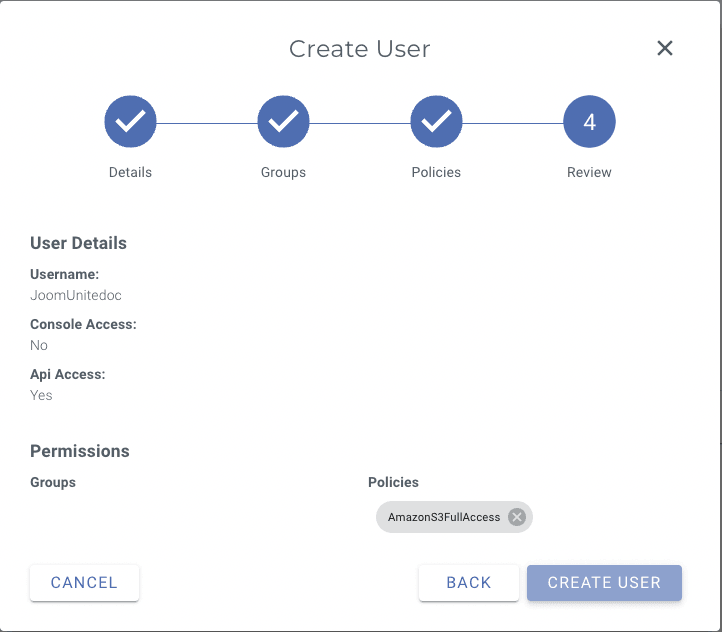Open the Policies step label

coord(436,172)
